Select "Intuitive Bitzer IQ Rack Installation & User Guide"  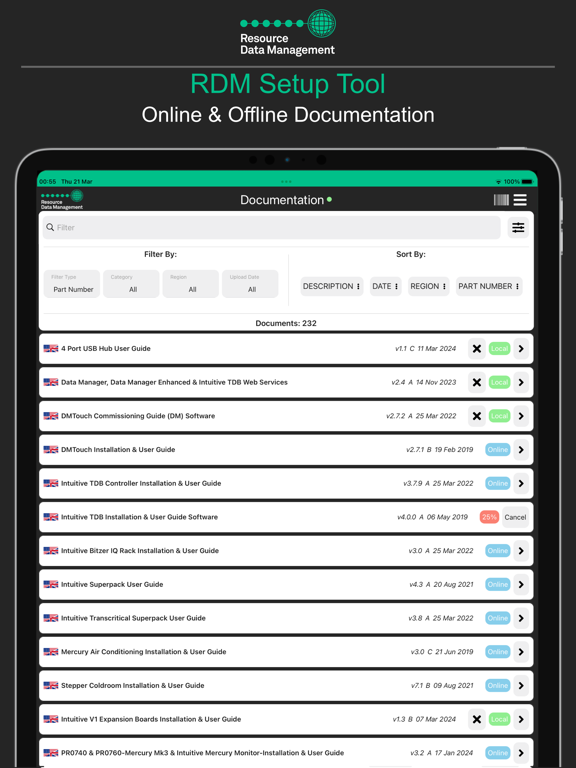pyautogui.click(x=140, y=551)
